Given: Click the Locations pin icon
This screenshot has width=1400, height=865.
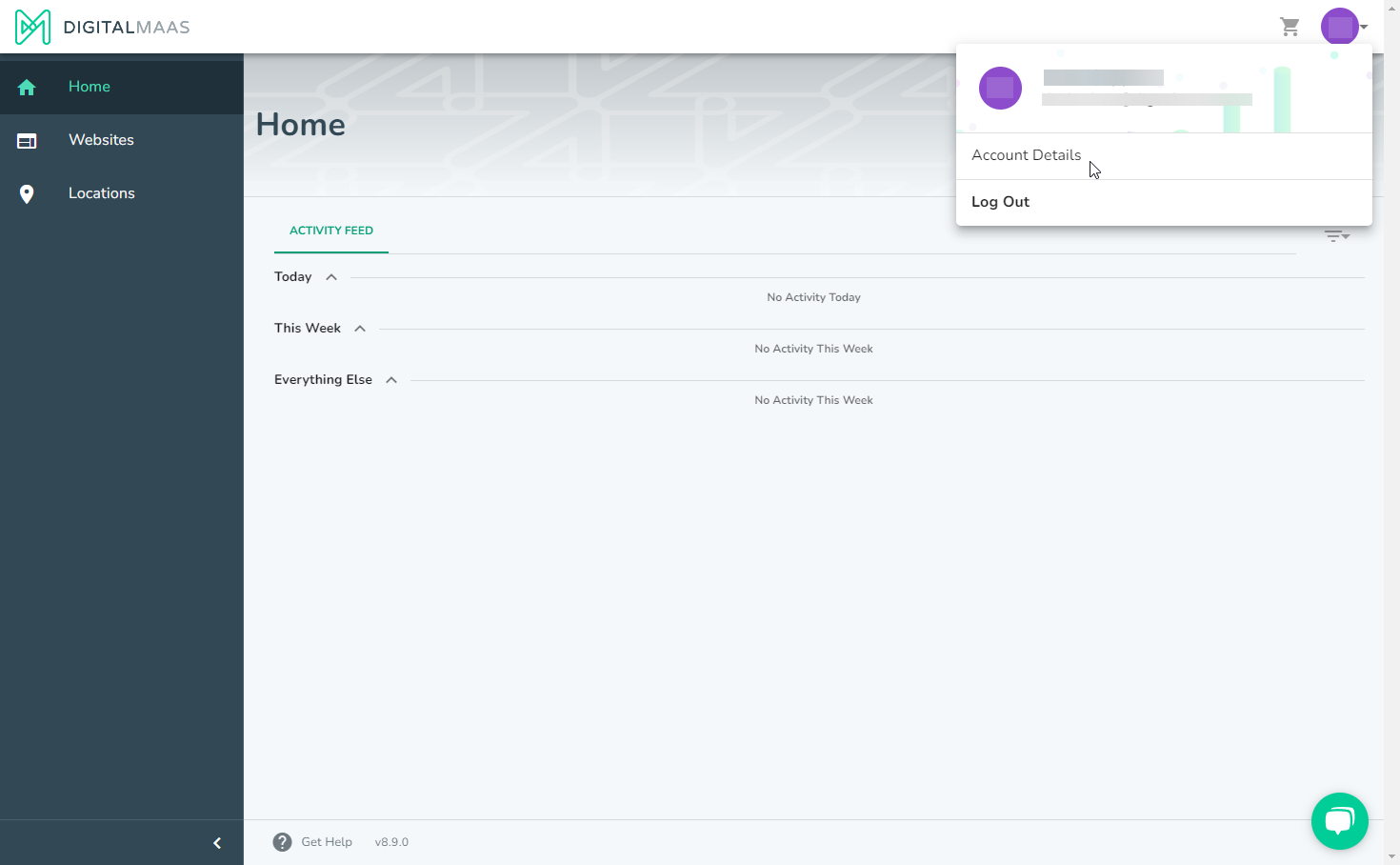Looking at the screenshot, I should click(x=26, y=193).
